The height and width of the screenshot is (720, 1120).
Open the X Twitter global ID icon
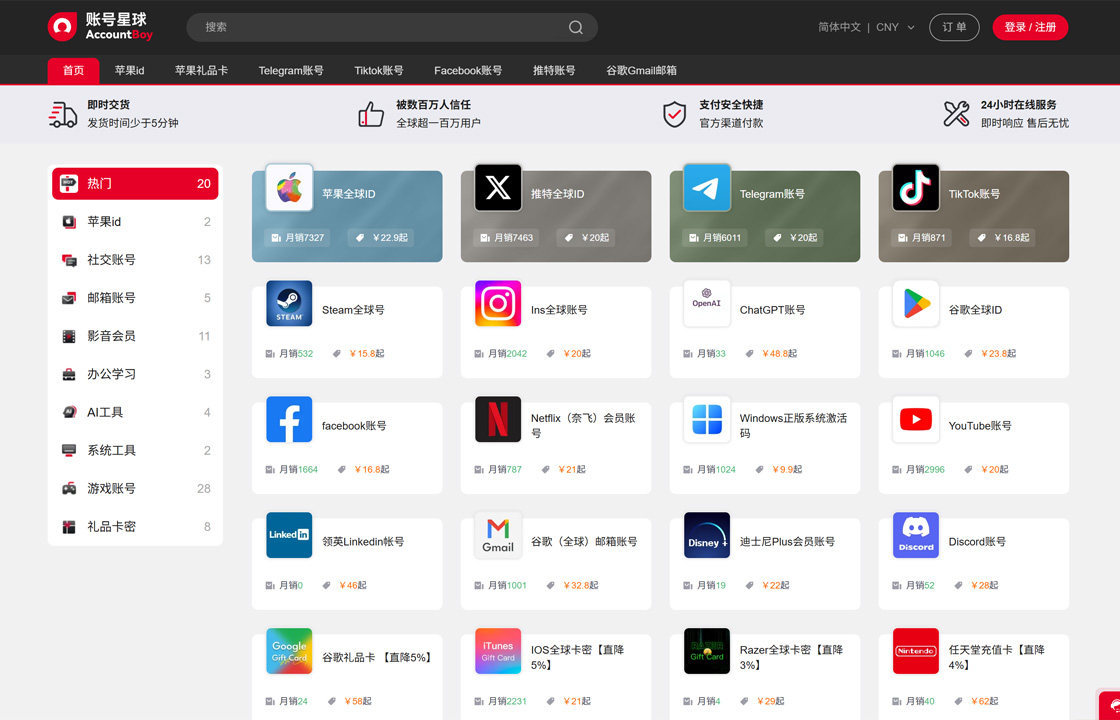pyautogui.click(x=498, y=188)
